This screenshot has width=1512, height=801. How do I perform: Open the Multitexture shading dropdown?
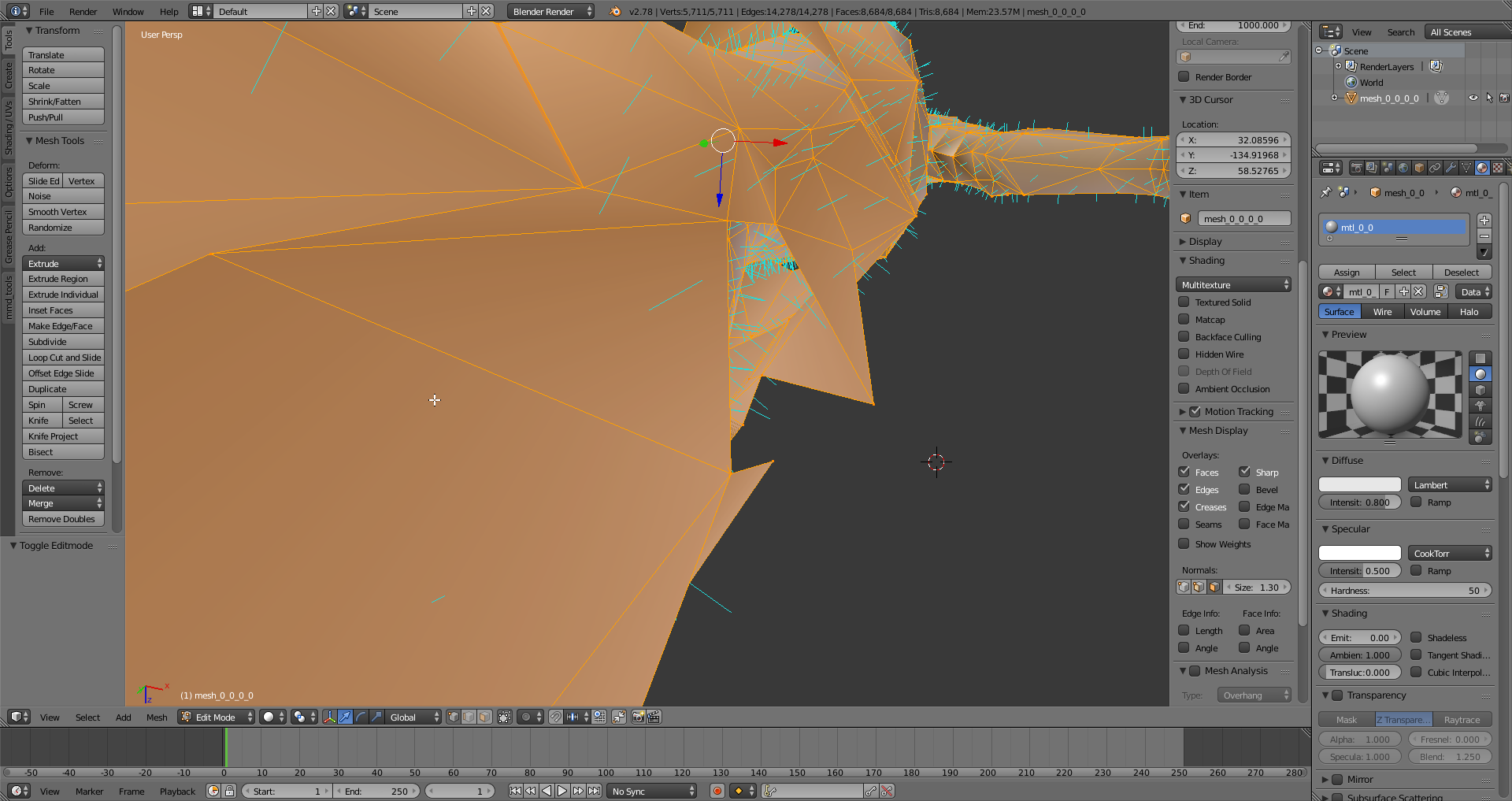1233,284
